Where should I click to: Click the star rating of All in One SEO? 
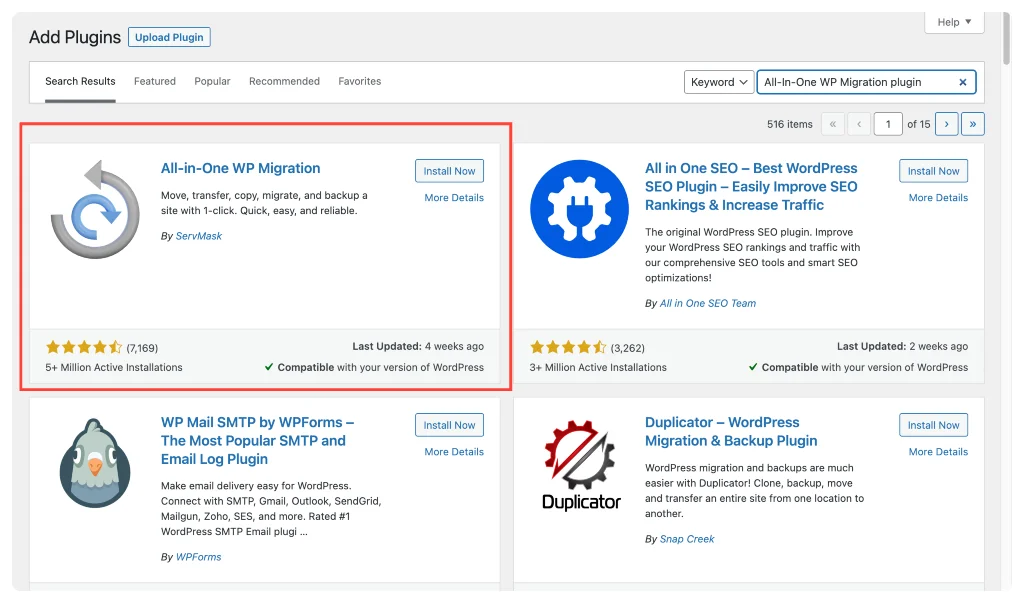[x=568, y=348]
